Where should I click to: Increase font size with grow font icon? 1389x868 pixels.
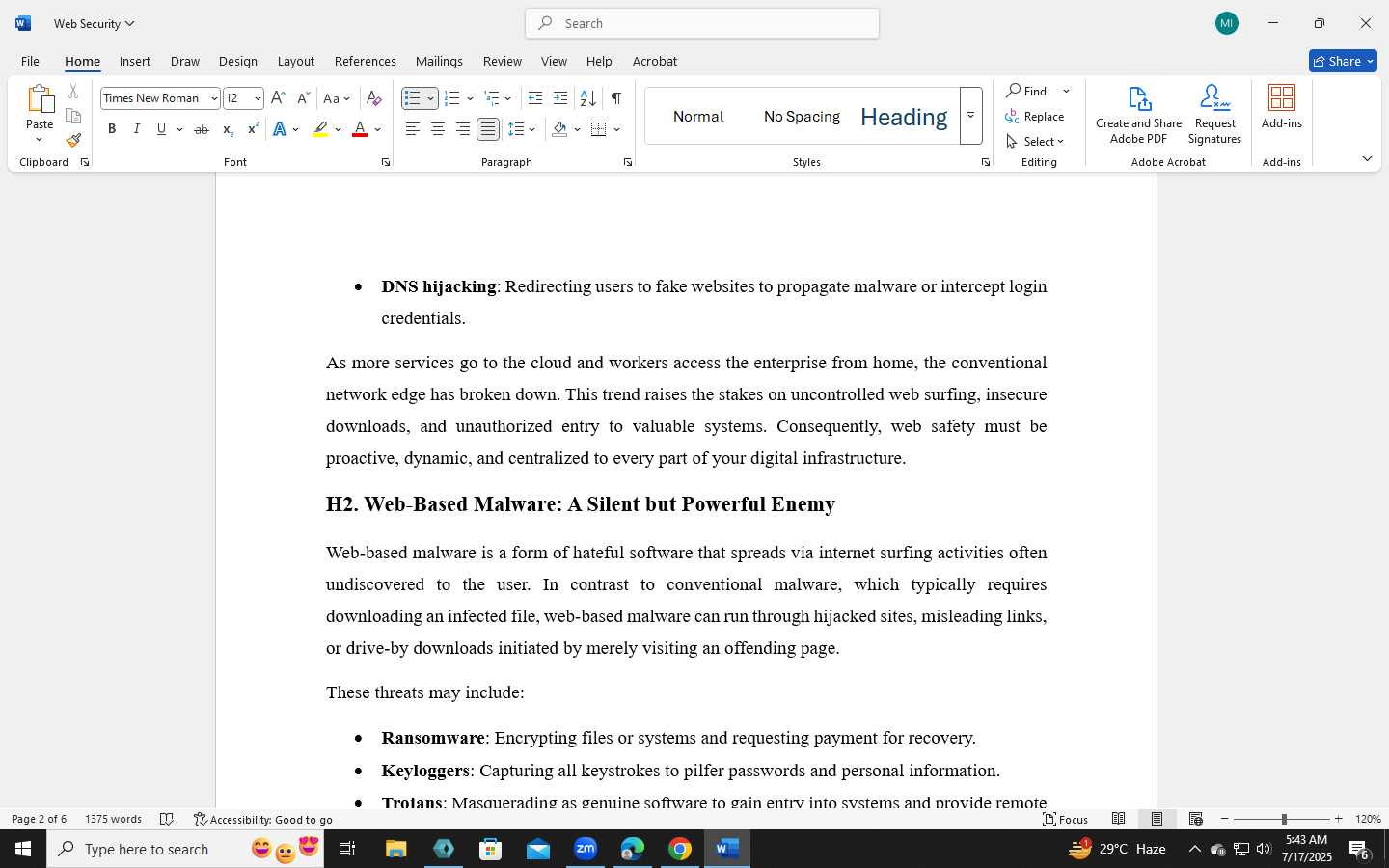pyautogui.click(x=278, y=98)
